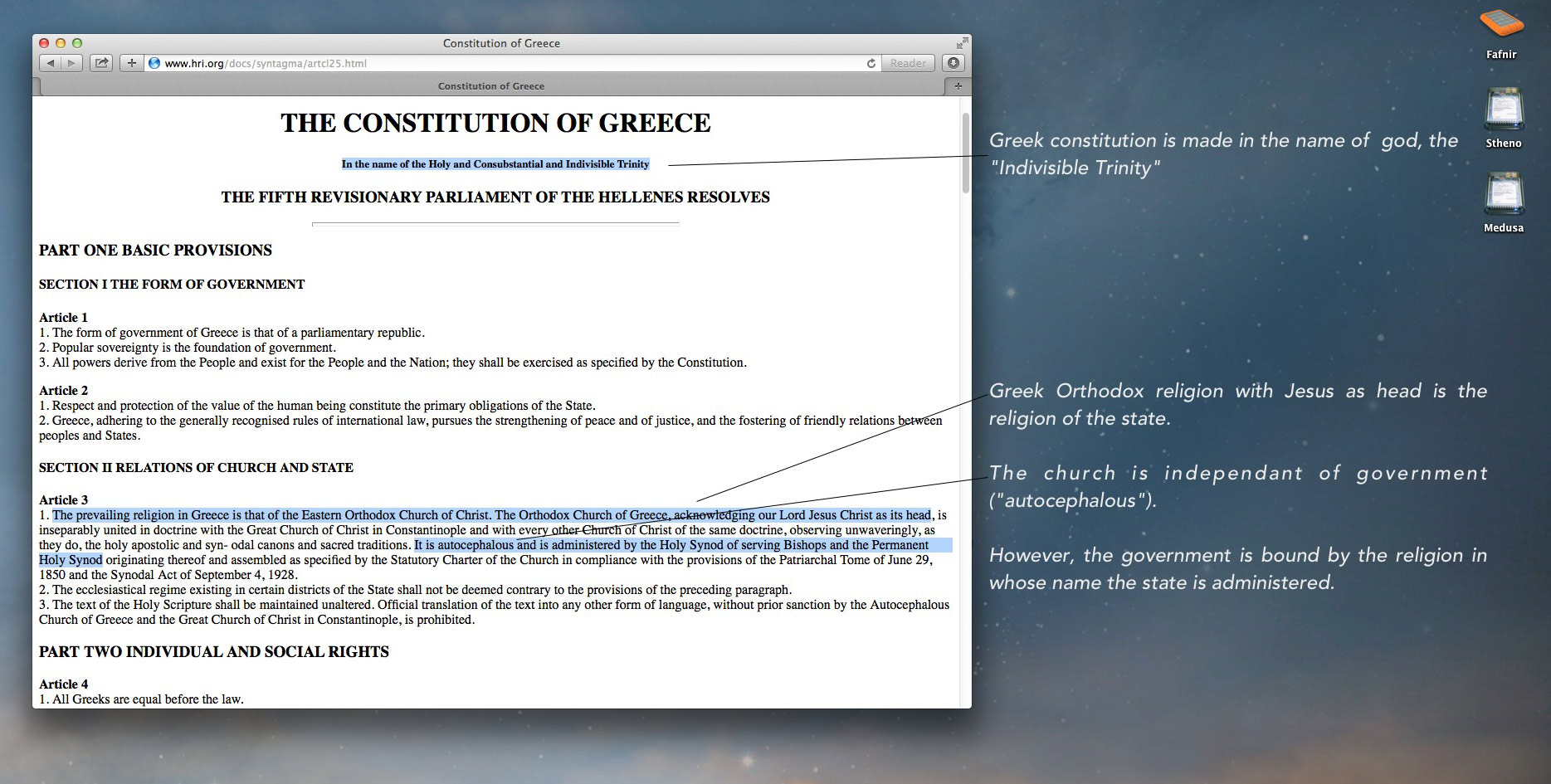This screenshot has height=784, width=1551.
Task: Click the page's vertical scrollbar thumb
Action: [965, 153]
